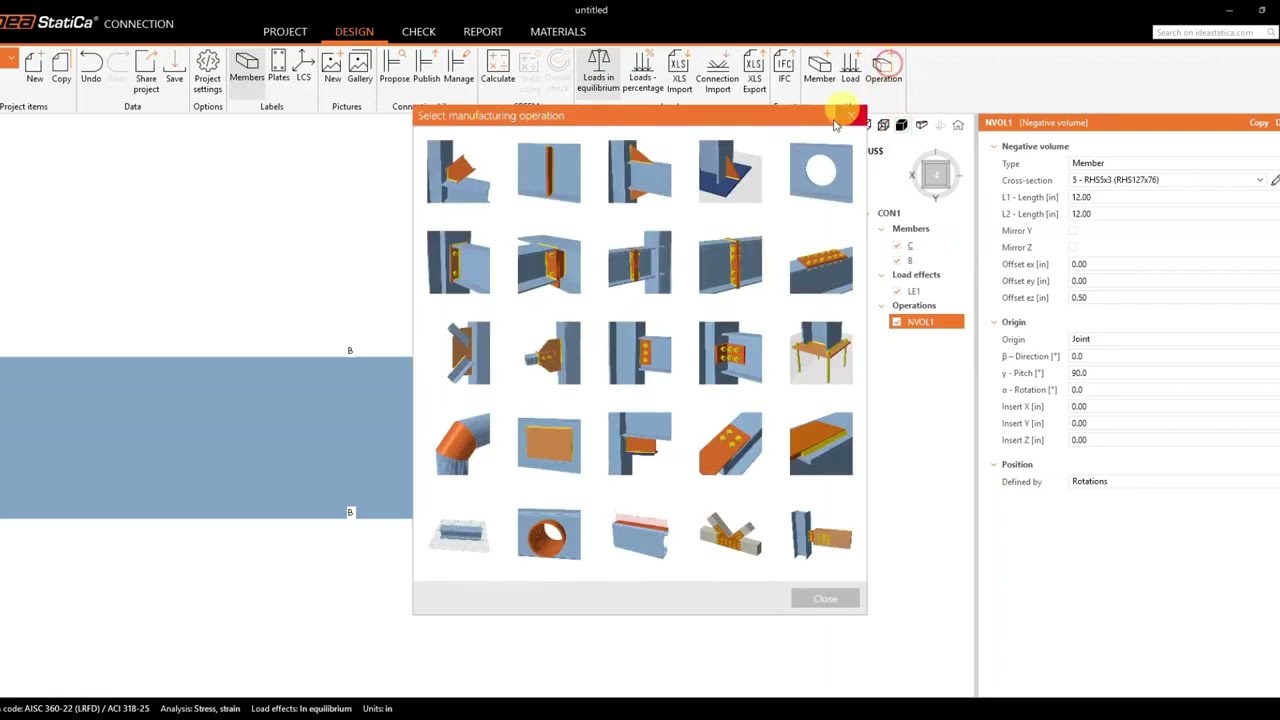Switch to the REPORT tab
The image size is (1280, 720).
click(482, 32)
